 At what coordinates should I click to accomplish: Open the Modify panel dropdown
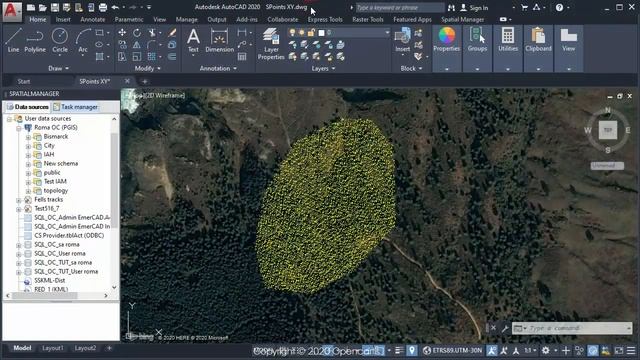point(147,68)
